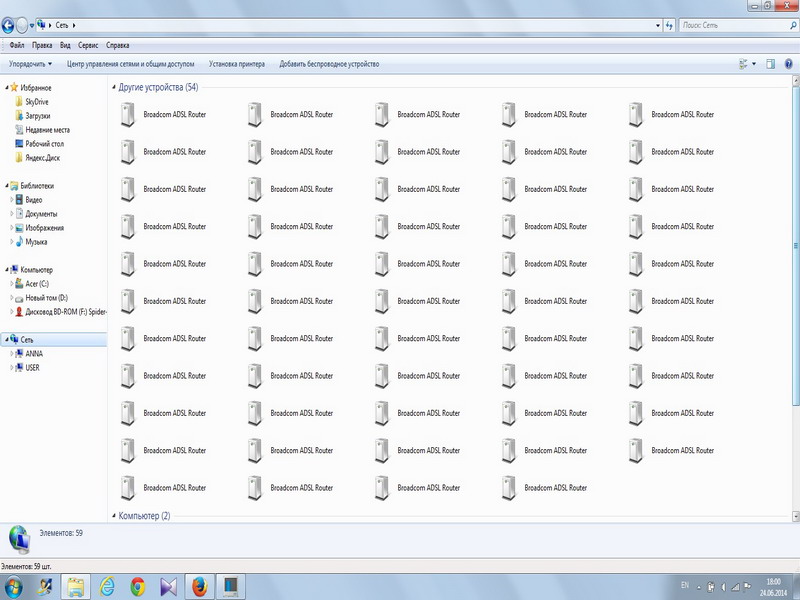Click Установка принтера
Image resolution: width=800 pixels, height=600 pixels.
237,64
